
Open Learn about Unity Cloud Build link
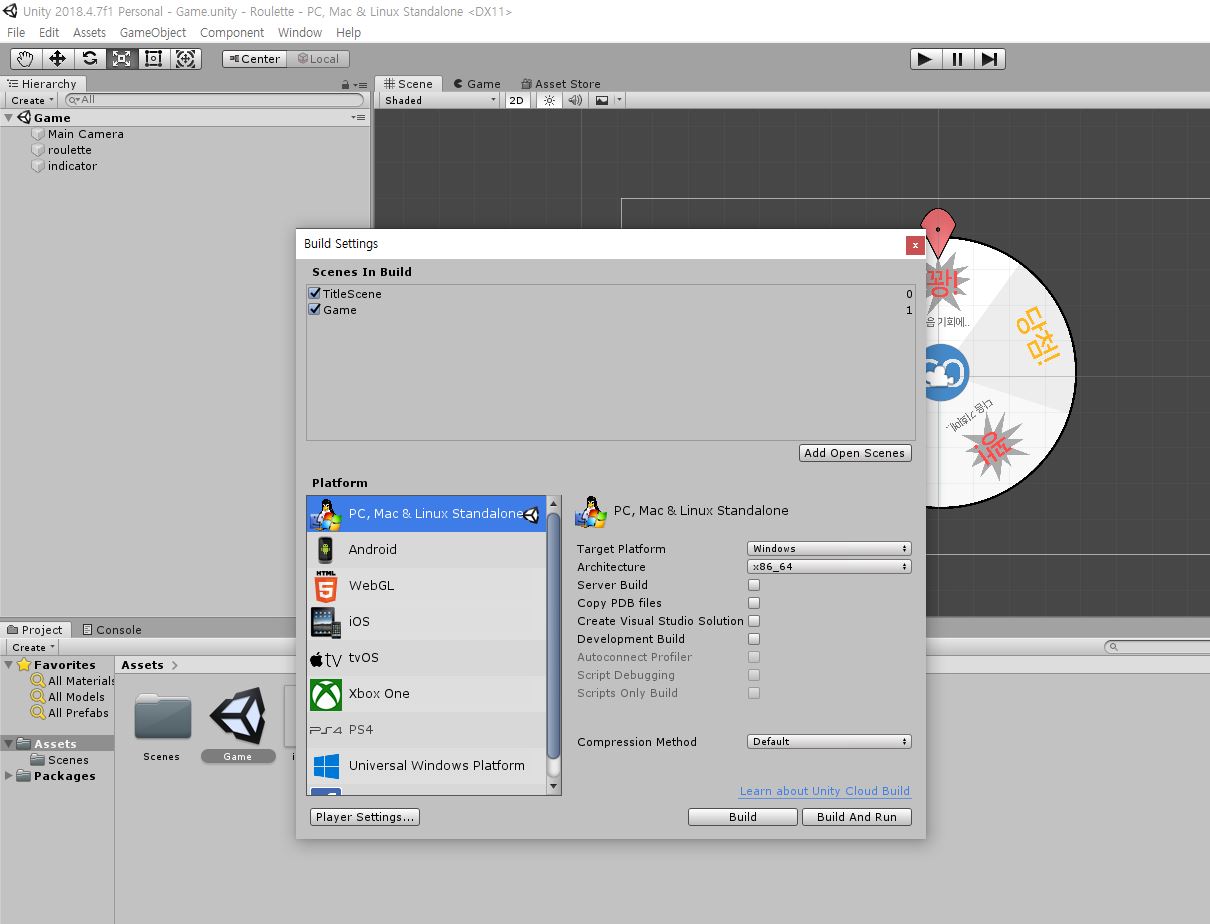(825, 791)
